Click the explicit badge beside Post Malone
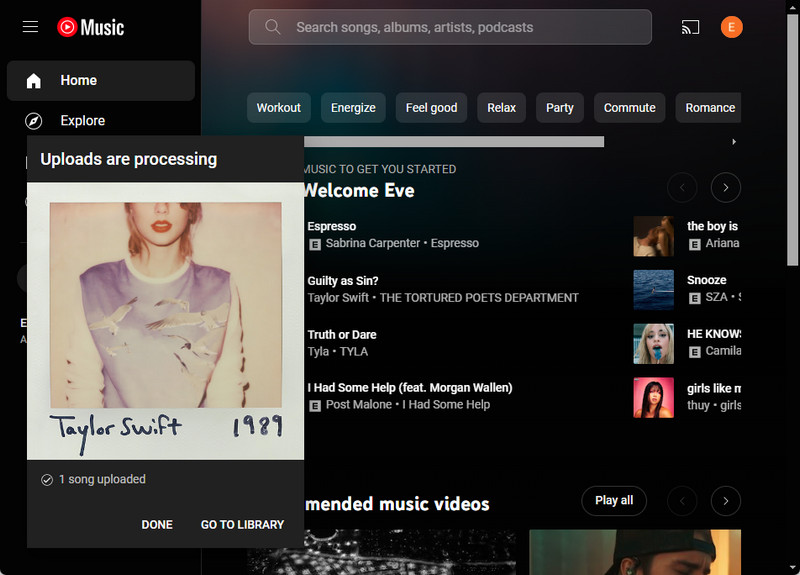Screen dimensions: 800x575 tap(315, 406)
